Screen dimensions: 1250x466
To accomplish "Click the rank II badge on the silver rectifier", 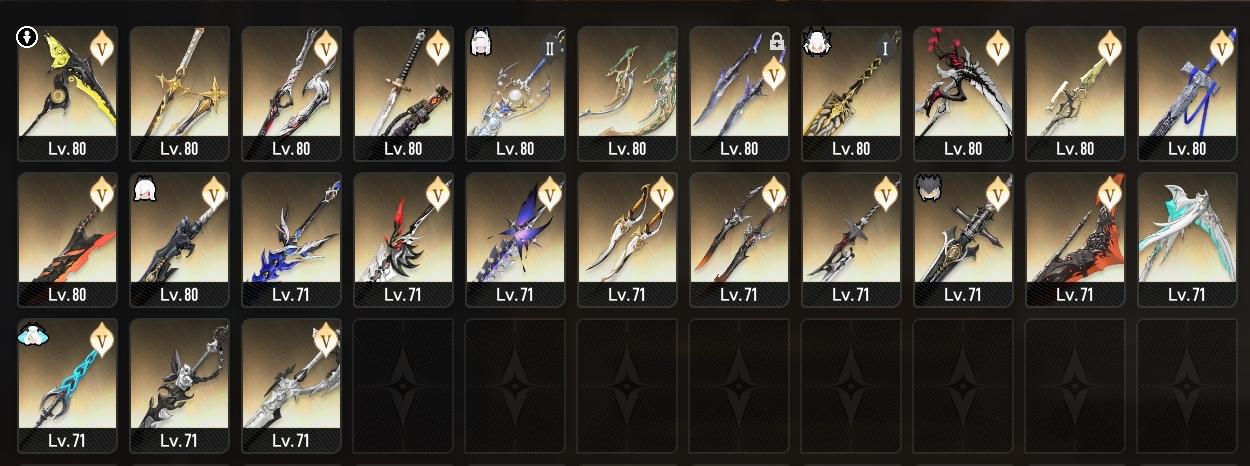I will click(548, 47).
